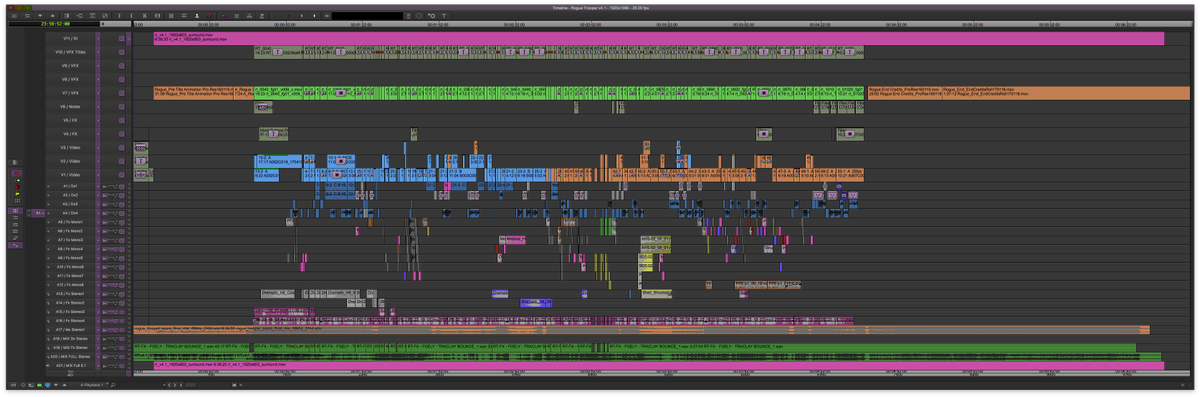Click the speaker icon beside the audio meter
Image resolution: width=1200 pixels, height=397 pixels.
tap(327, 15)
